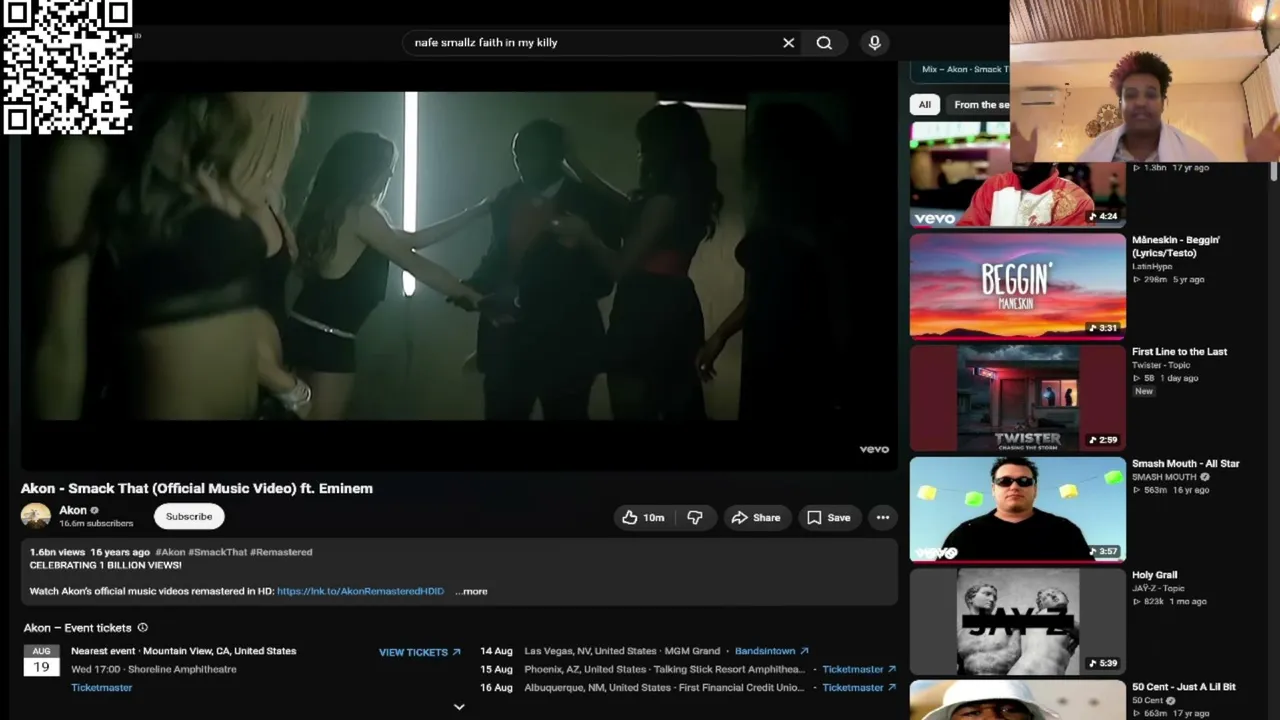This screenshot has width=1280, height=720.
Task: Start voice search with the microphone icon
Action: point(875,43)
